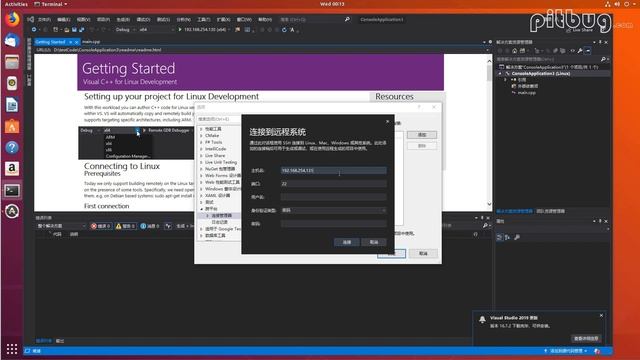Open the first menu in VS menu bar
This screenshot has width=640, height=360.
(44, 19)
